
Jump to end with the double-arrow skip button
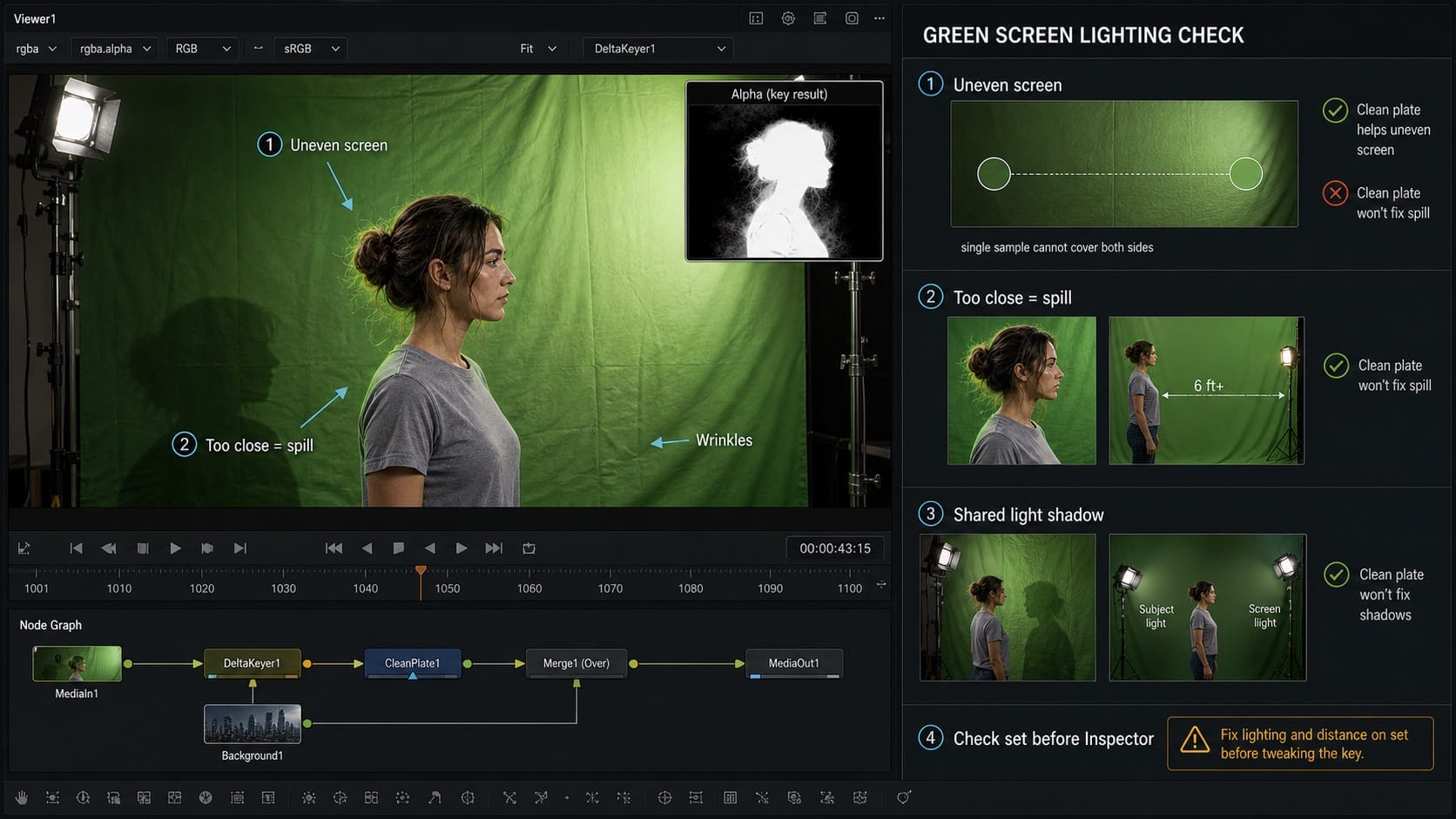coord(494,548)
